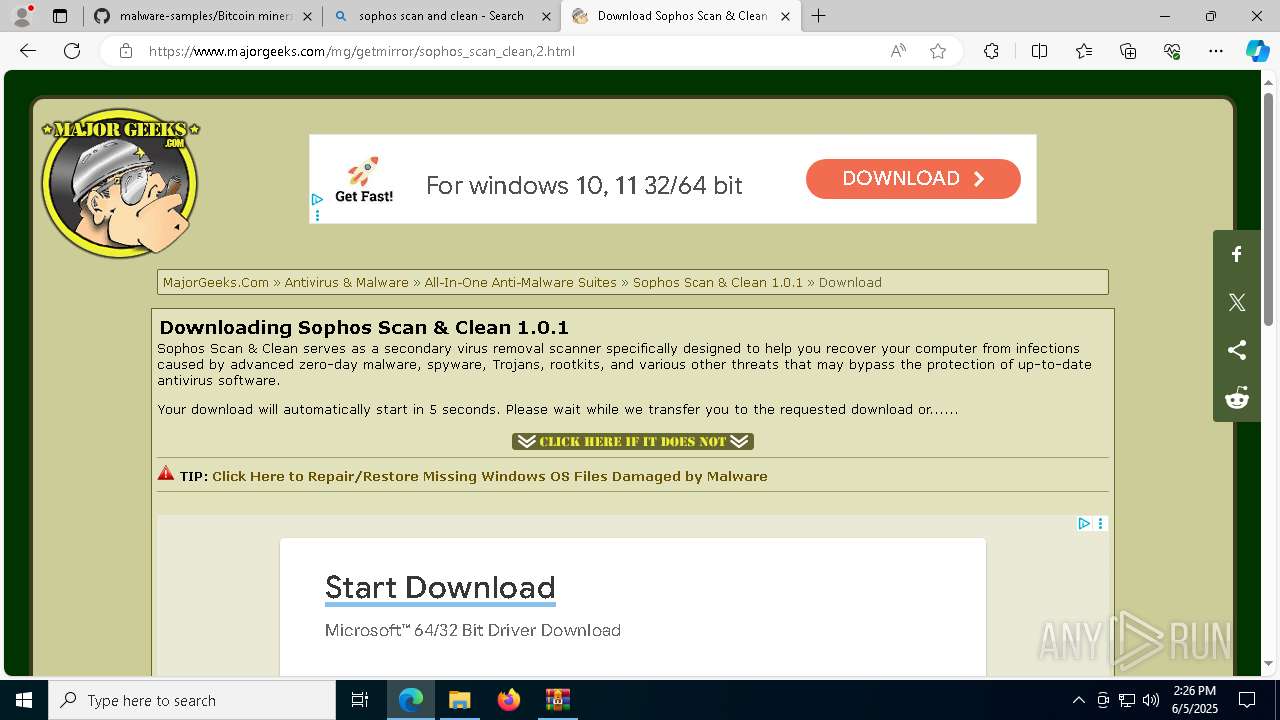Open ad options dots on lower ad
The height and width of the screenshot is (720, 1280).
pos(1101,523)
